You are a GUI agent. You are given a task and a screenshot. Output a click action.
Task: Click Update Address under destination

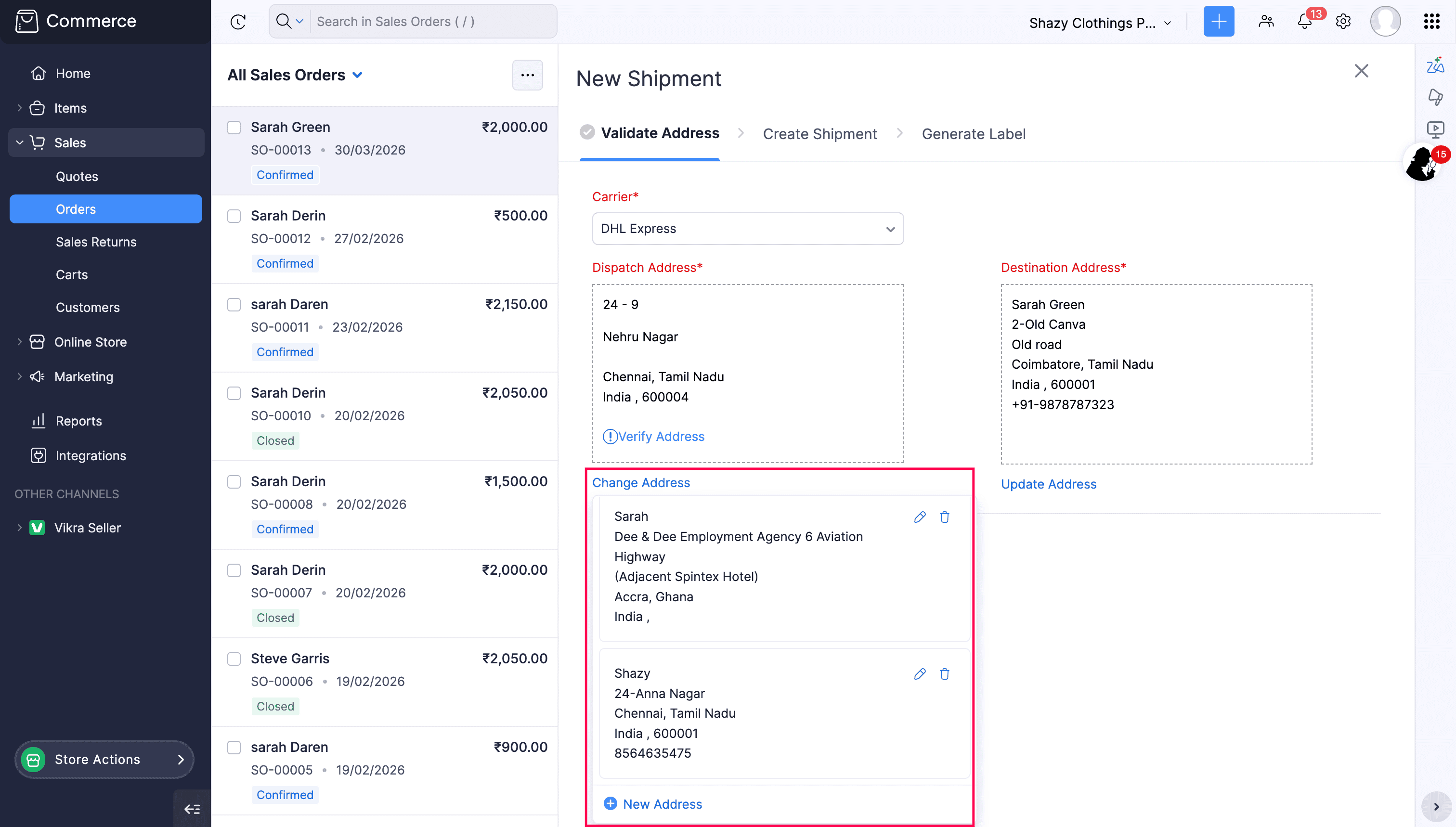pyautogui.click(x=1049, y=484)
